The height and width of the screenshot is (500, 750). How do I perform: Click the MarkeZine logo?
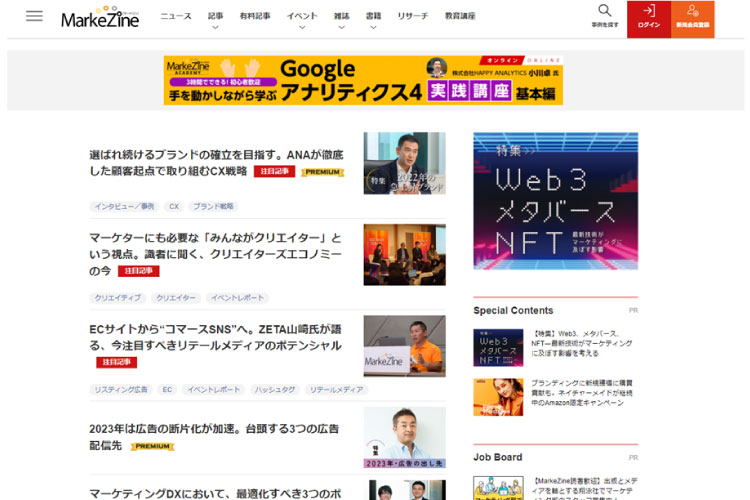click(x=100, y=18)
